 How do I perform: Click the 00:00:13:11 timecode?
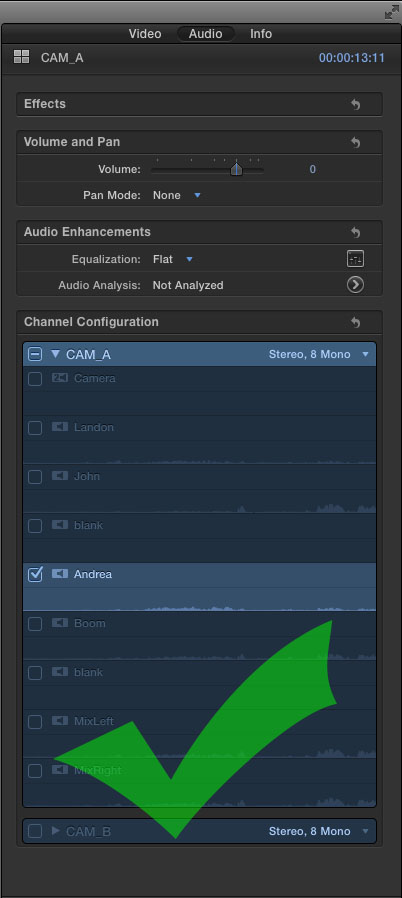[352, 58]
